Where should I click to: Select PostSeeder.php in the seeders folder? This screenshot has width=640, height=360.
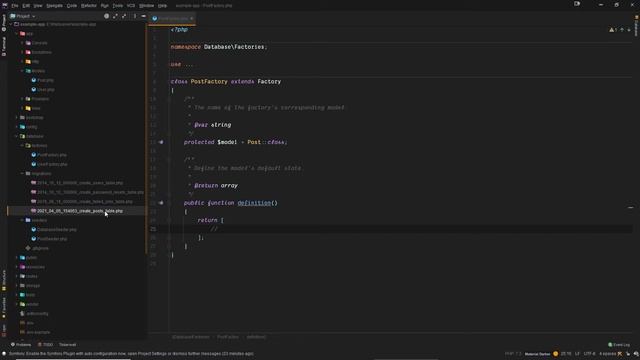coord(52,239)
